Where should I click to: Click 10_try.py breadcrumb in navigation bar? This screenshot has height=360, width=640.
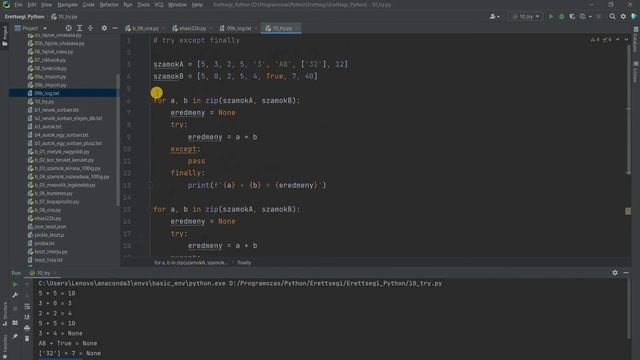64,17
